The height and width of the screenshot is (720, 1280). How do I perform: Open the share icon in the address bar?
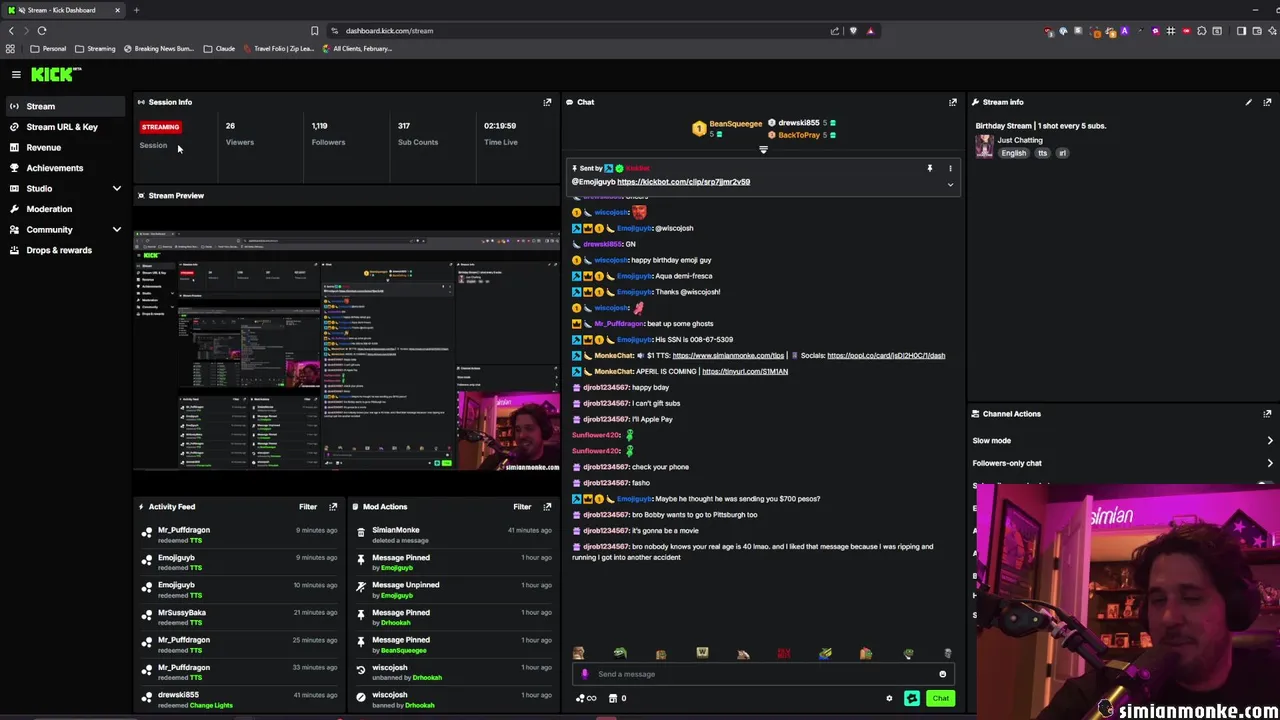click(x=835, y=31)
